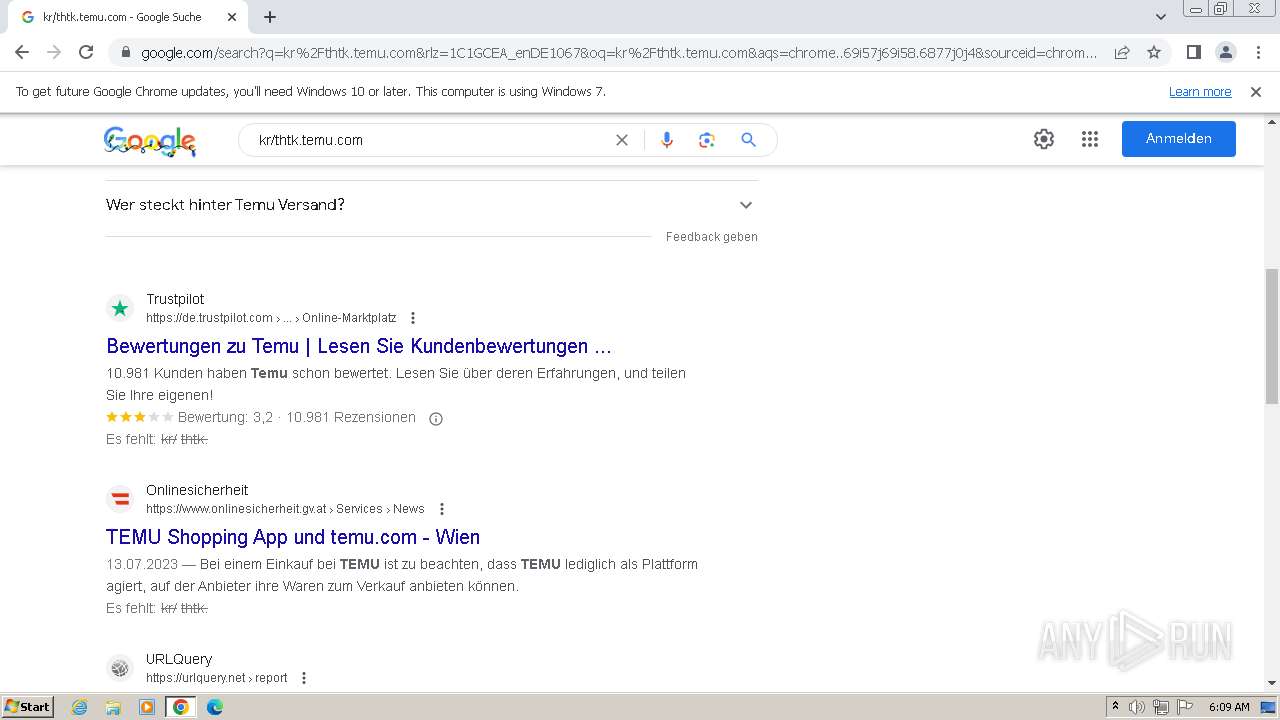Open more options for Trustpilot result
Viewport: 1280px width, 720px height.
click(x=413, y=318)
